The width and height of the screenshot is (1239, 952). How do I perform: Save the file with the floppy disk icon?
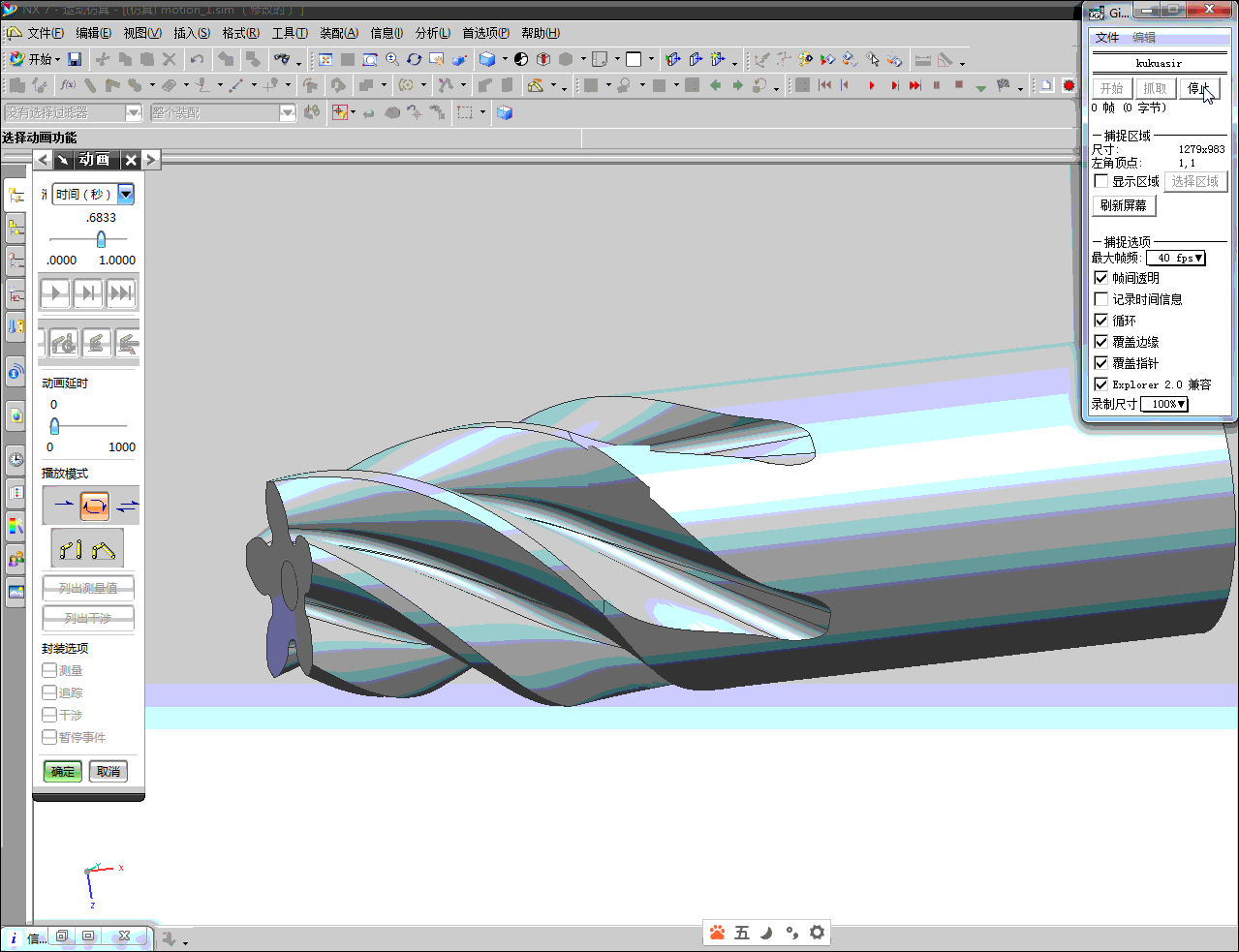(75, 59)
